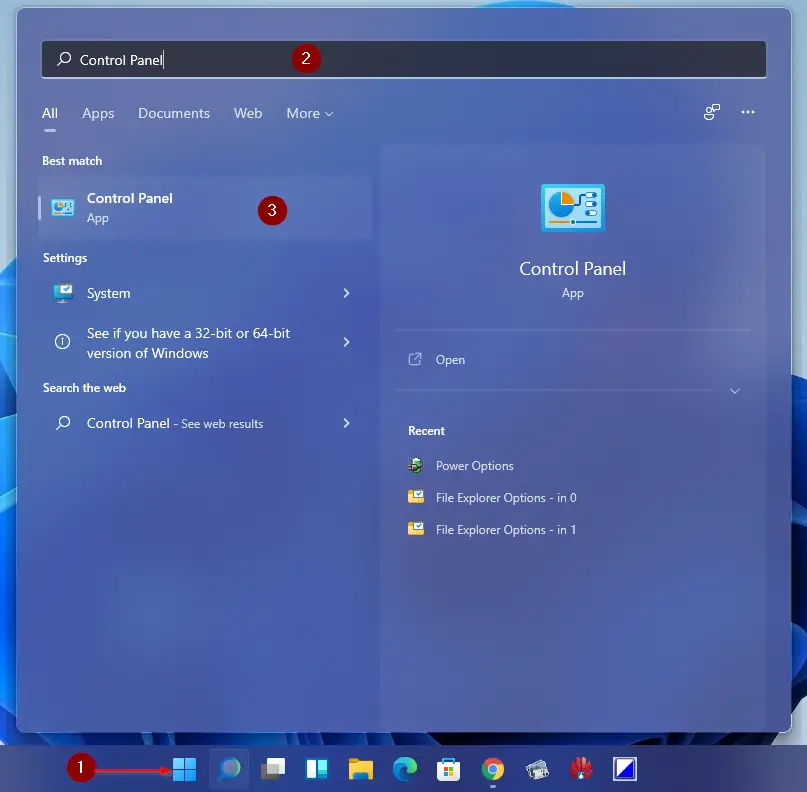Click the Search icon in the taskbar
The image size is (807, 792).
(228, 768)
